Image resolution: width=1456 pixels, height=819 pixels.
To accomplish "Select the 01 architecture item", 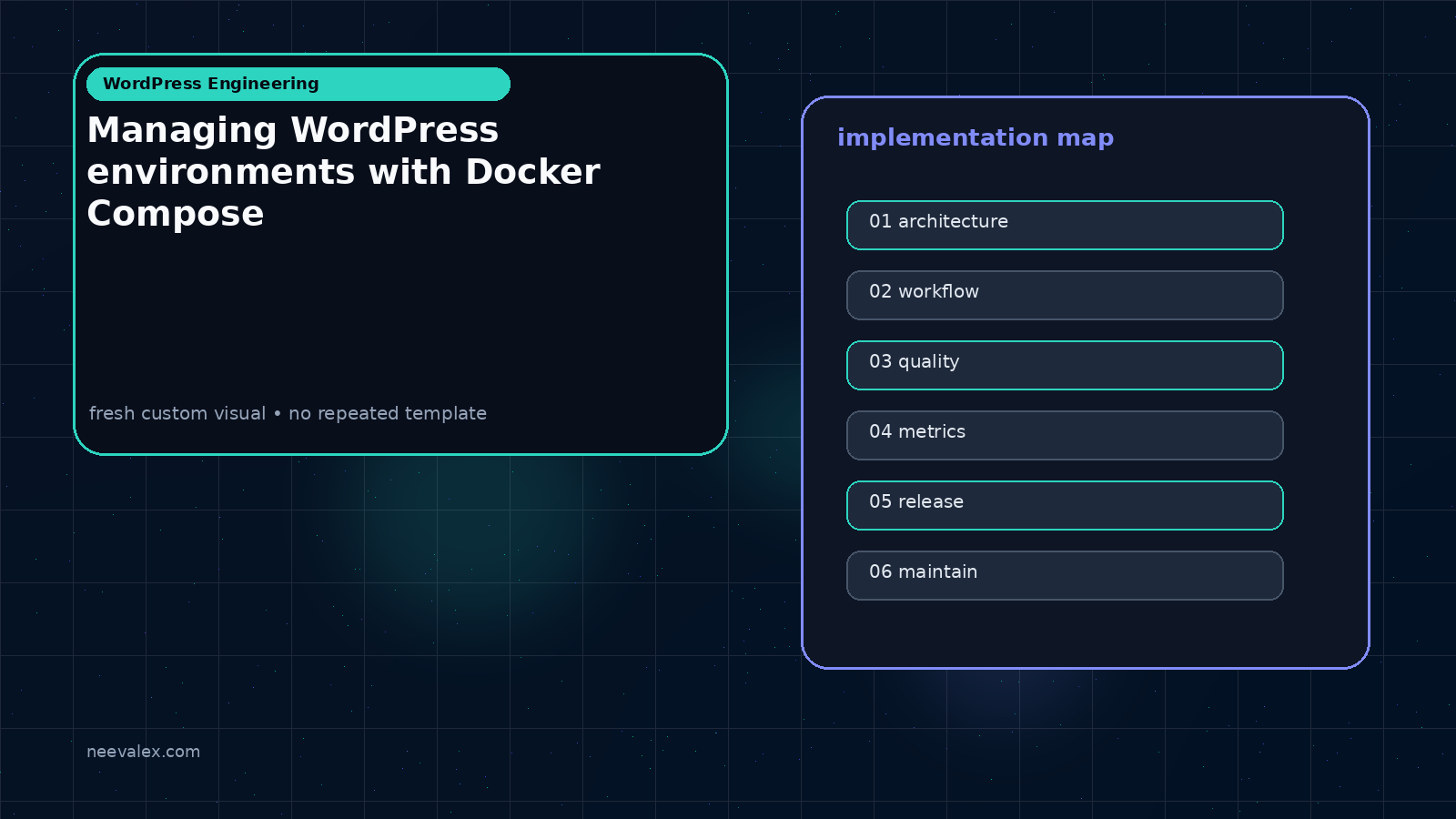I will [1065, 225].
